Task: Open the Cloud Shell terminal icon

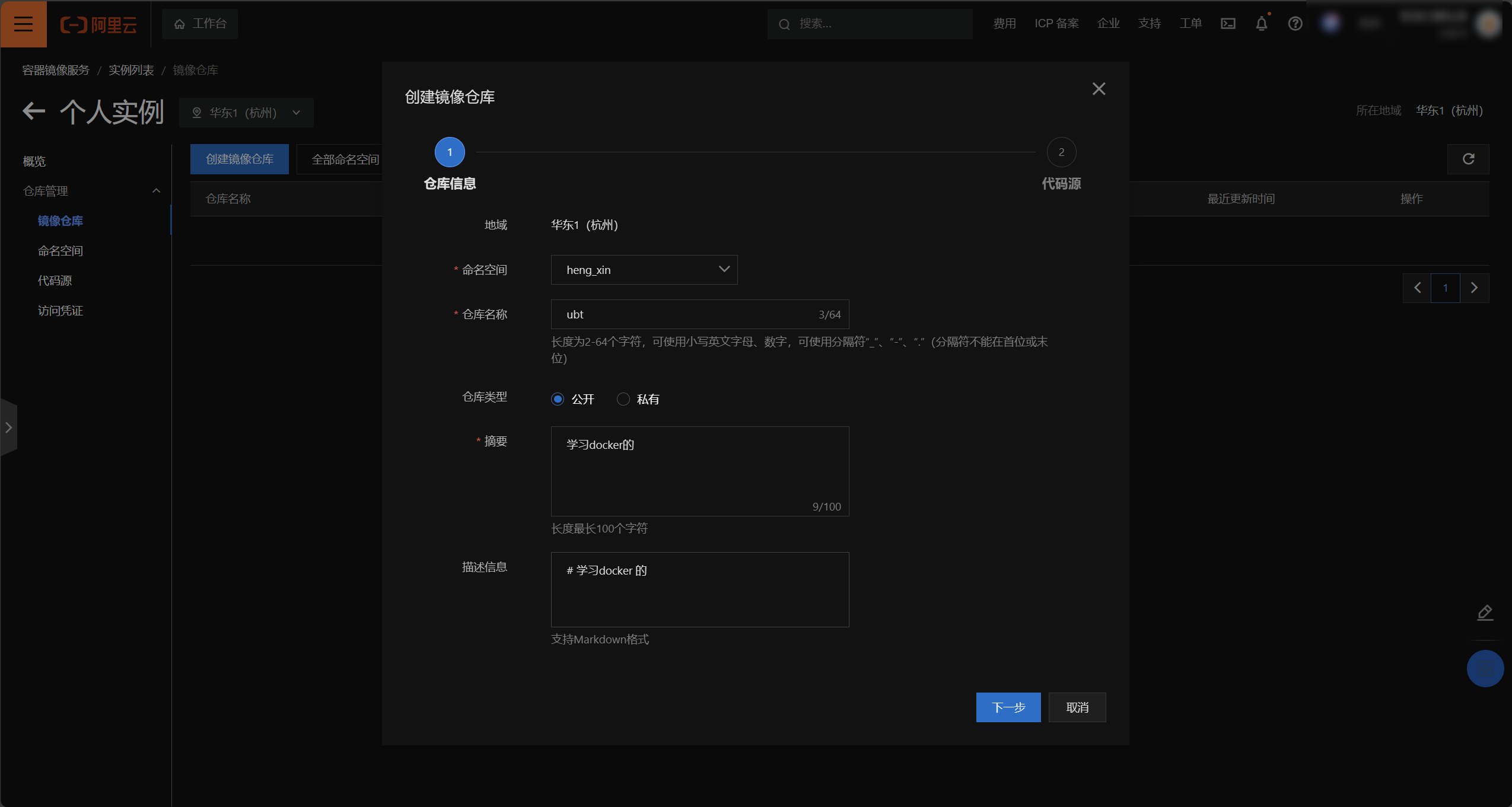Action: [1228, 24]
